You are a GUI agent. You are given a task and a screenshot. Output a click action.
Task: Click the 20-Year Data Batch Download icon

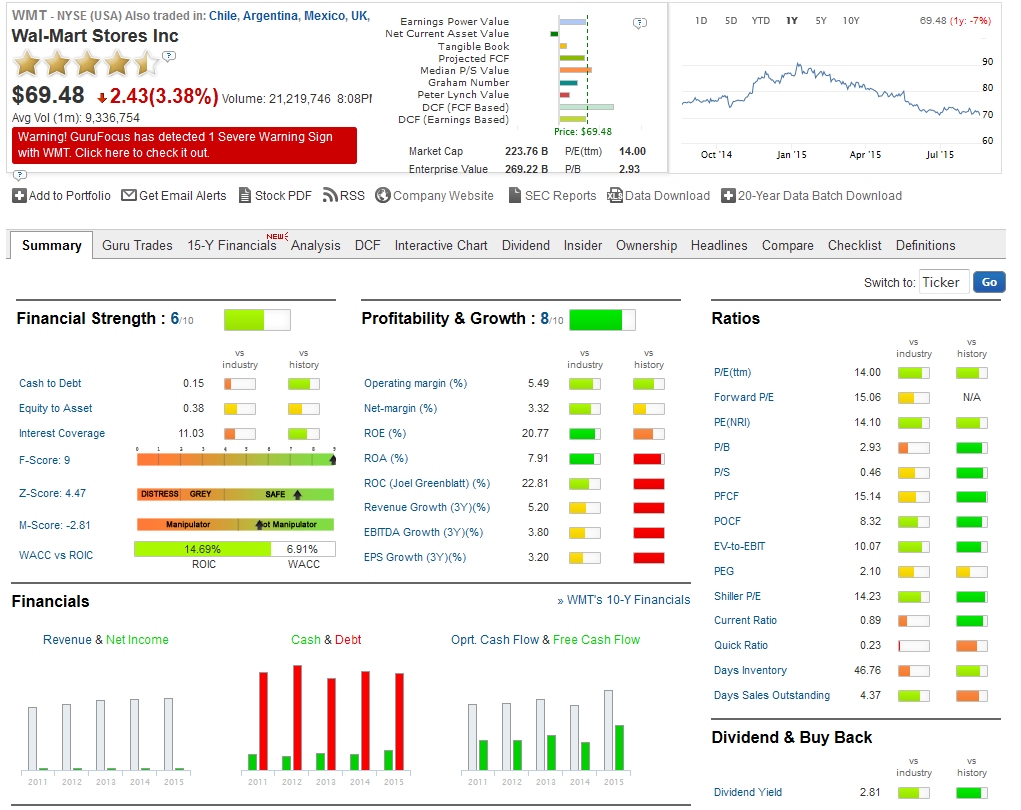click(x=728, y=195)
